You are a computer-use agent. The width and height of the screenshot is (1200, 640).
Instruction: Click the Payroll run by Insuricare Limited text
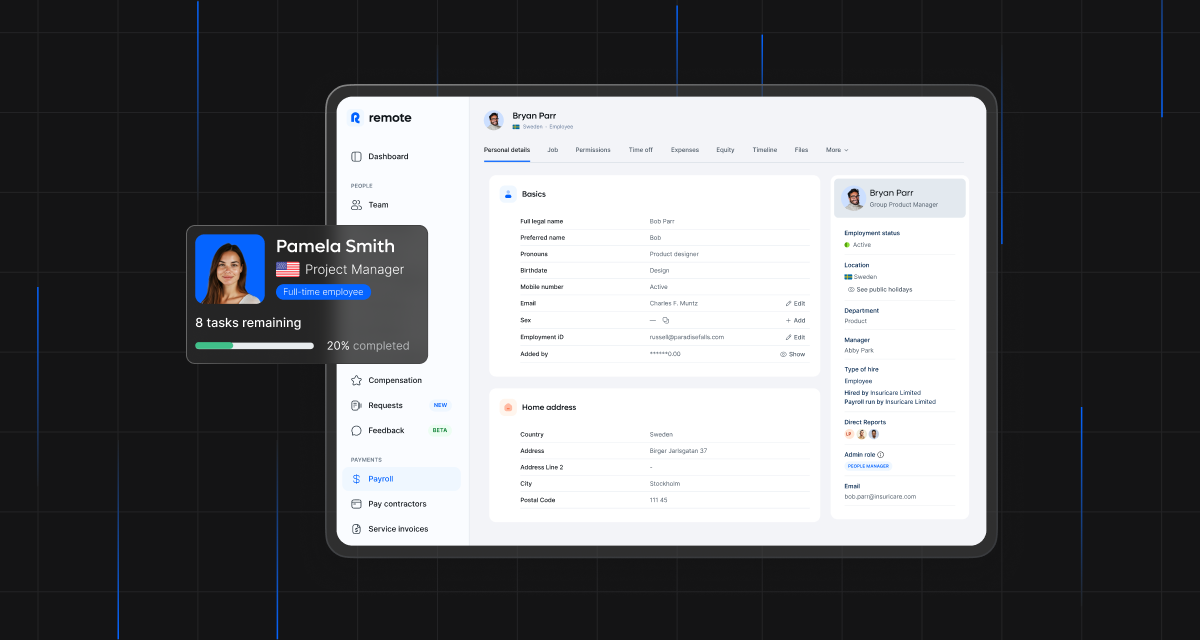point(890,402)
